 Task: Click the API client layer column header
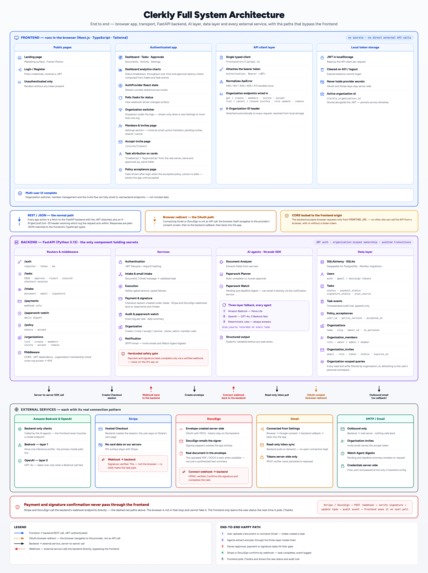coord(264,48)
